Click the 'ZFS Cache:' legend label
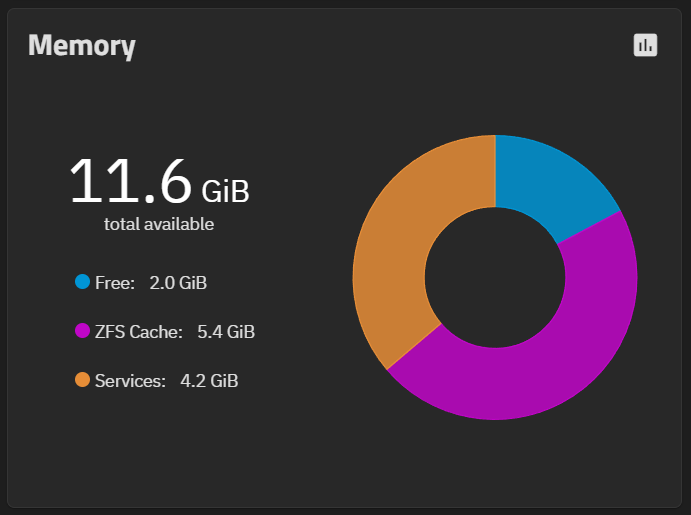 (x=139, y=332)
